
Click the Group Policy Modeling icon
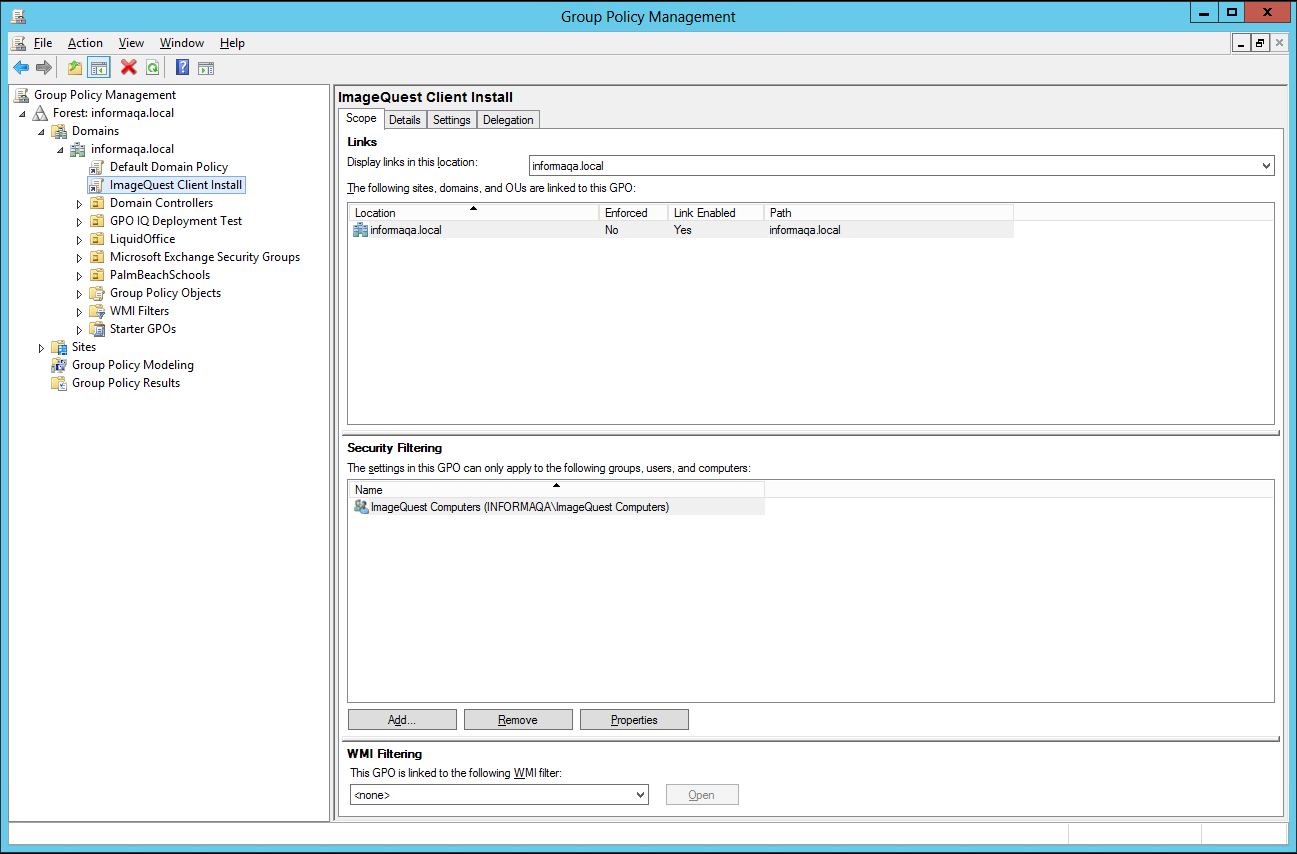(59, 365)
